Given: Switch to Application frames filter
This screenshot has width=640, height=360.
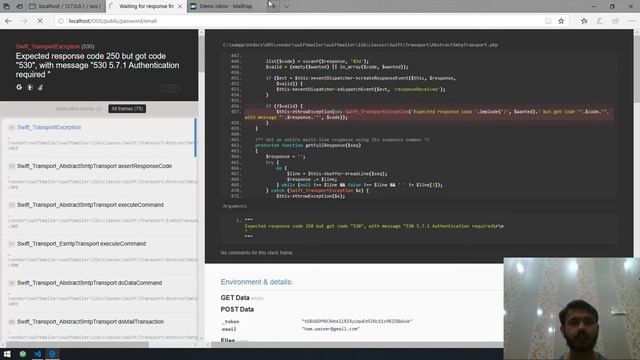Looking at the screenshot, I should (79, 109).
